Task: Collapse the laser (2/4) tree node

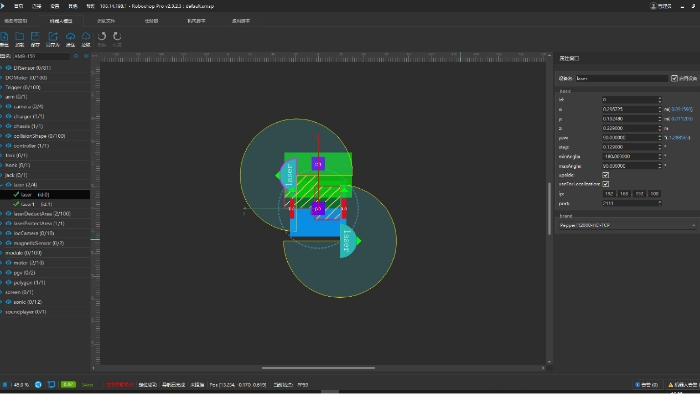Action: (2, 185)
